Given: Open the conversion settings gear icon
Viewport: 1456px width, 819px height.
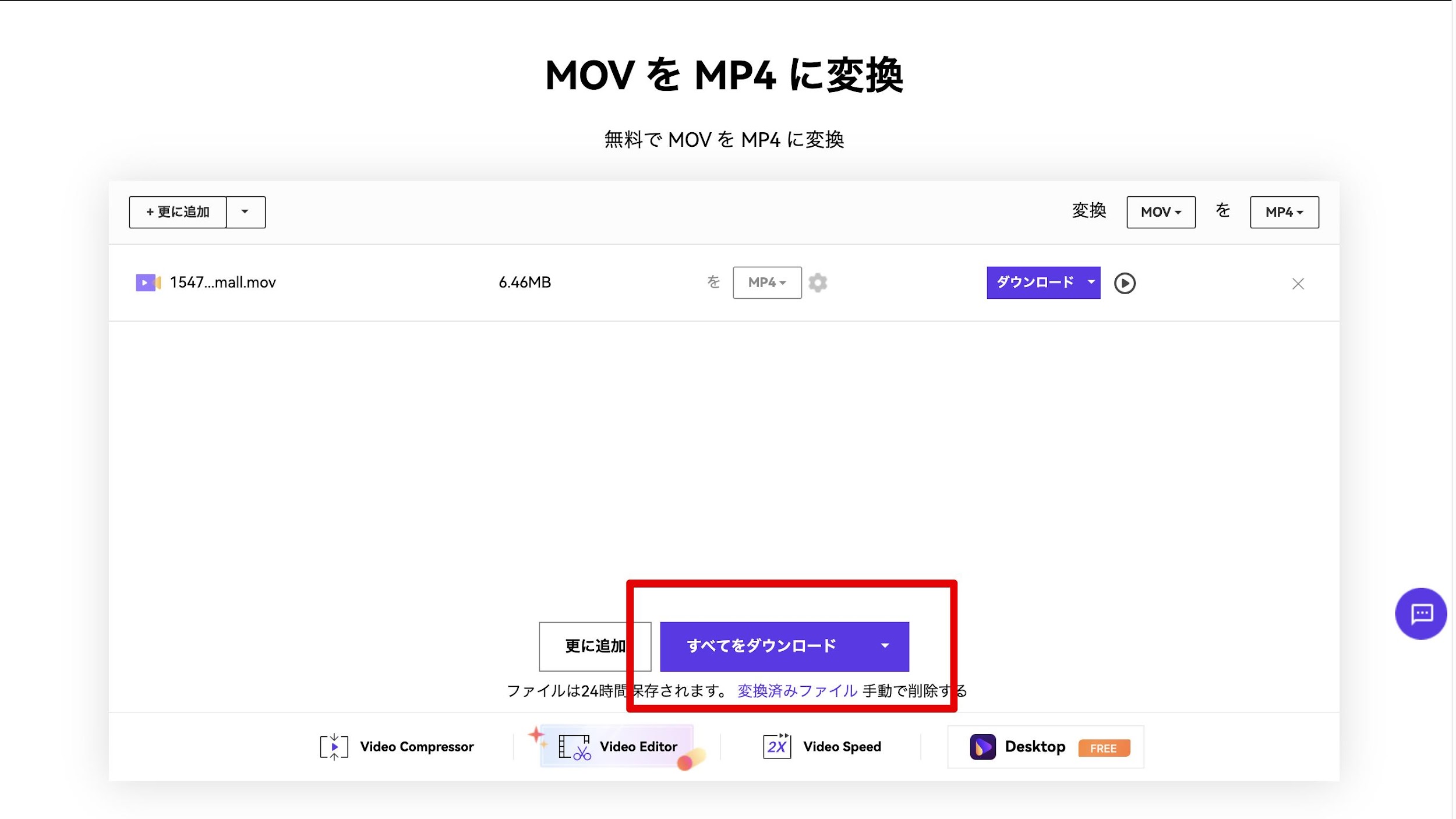Looking at the screenshot, I should pos(818,283).
